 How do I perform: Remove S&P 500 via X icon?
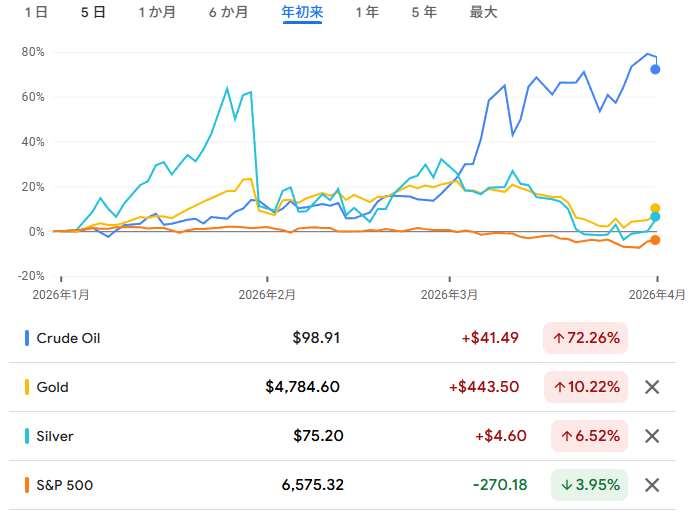652,485
